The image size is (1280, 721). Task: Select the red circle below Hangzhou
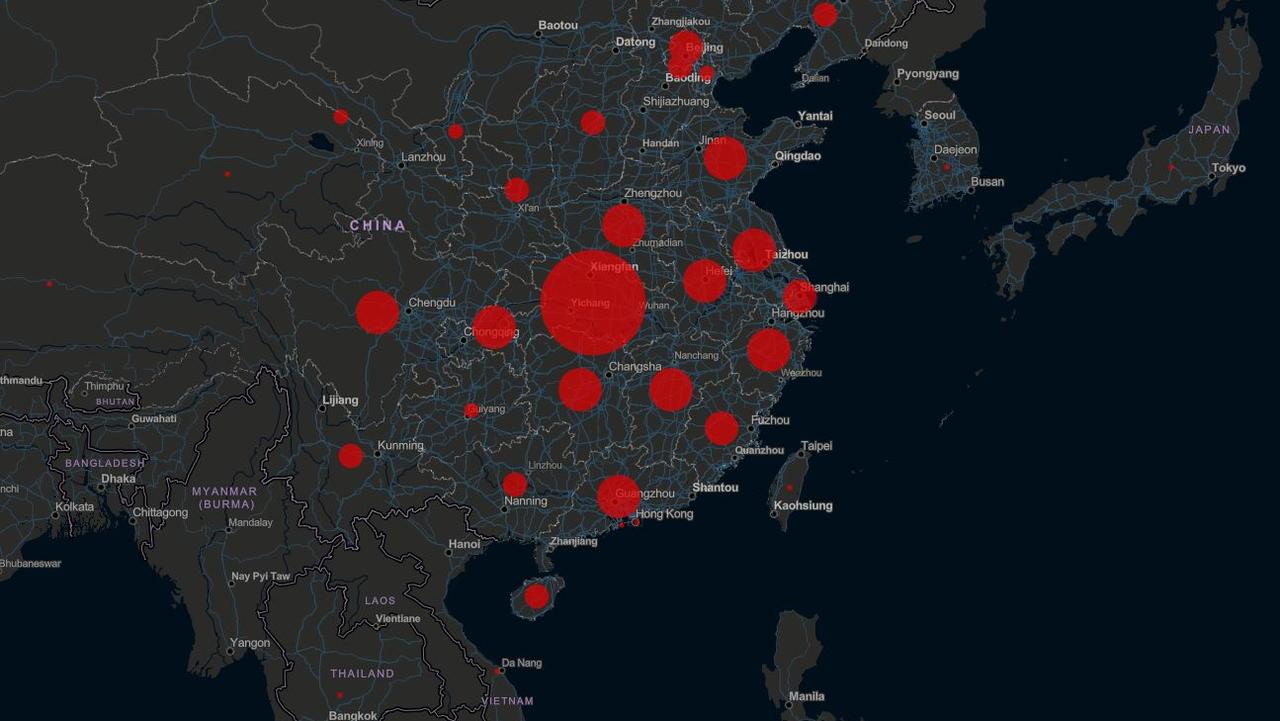[x=769, y=350]
